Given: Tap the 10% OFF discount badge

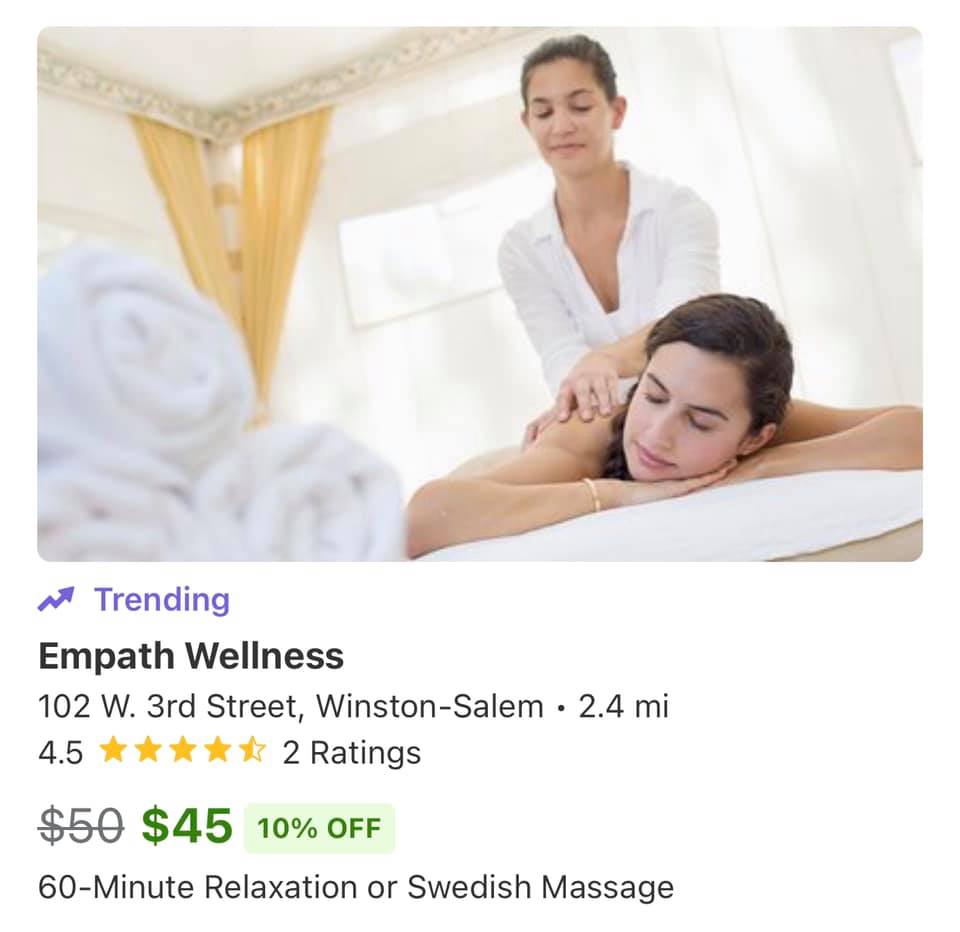Looking at the screenshot, I should pyautogui.click(x=320, y=828).
